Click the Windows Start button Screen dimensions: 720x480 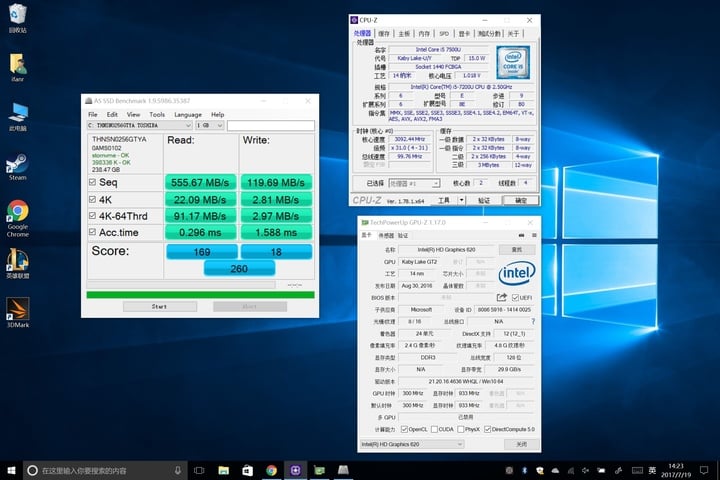tap(11, 470)
